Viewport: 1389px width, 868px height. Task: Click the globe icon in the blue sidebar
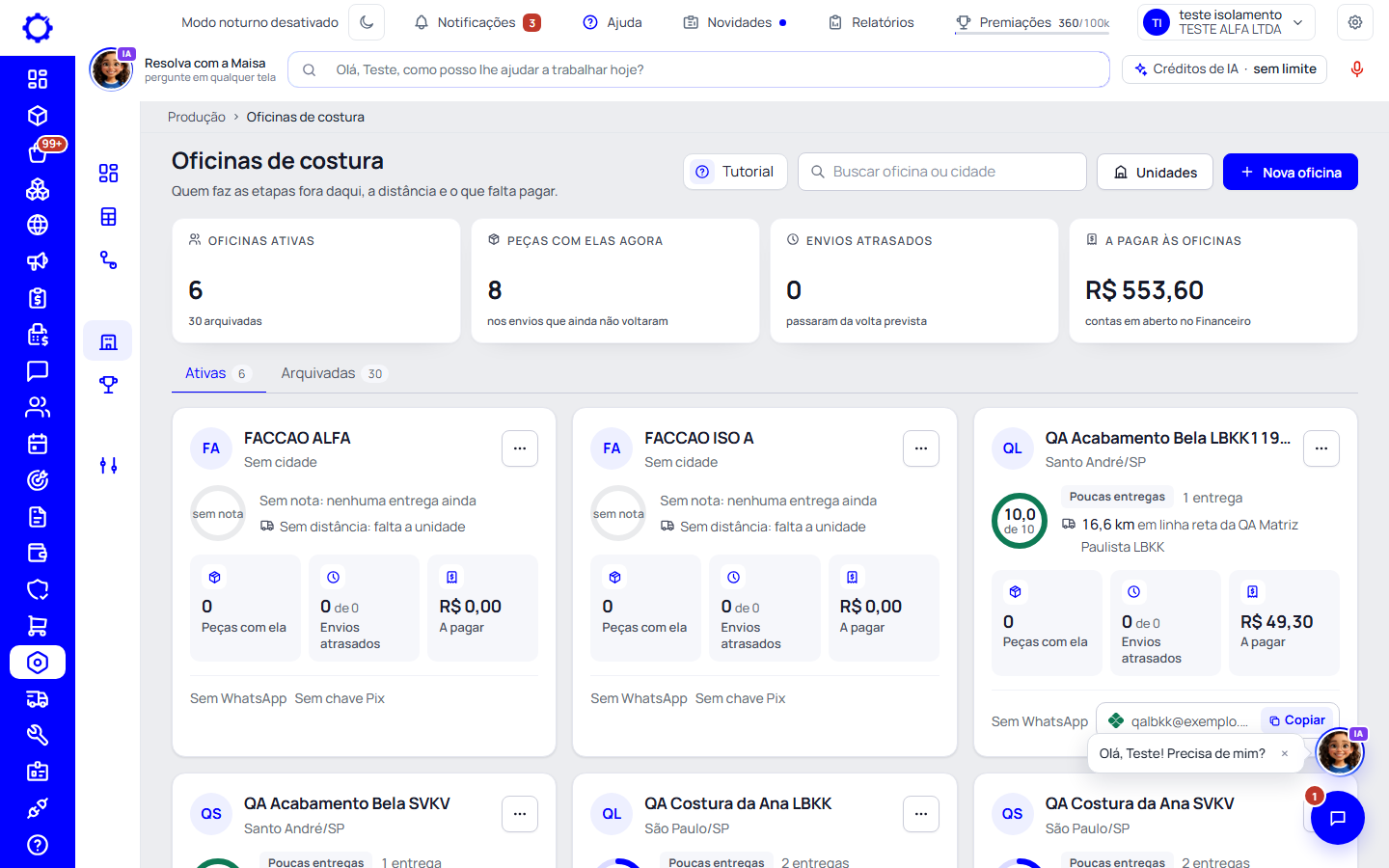point(38,225)
